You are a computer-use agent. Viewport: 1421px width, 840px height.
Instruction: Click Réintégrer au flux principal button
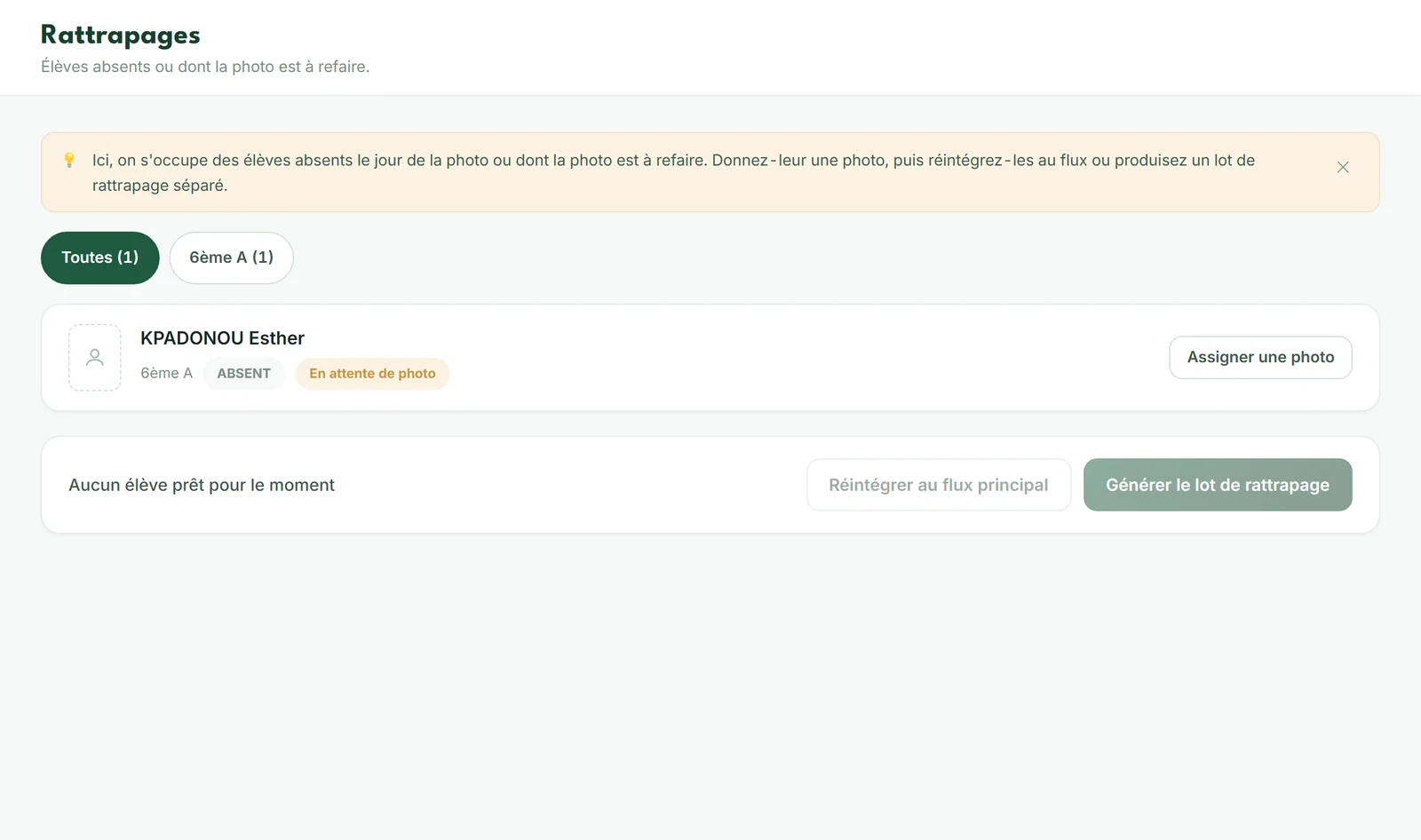tap(939, 485)
